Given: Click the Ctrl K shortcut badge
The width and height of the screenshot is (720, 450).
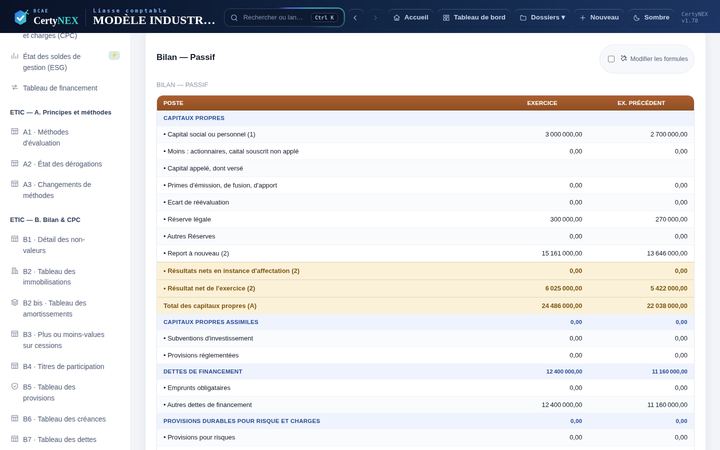Looking at the screenshot, I should click(325, 17).
